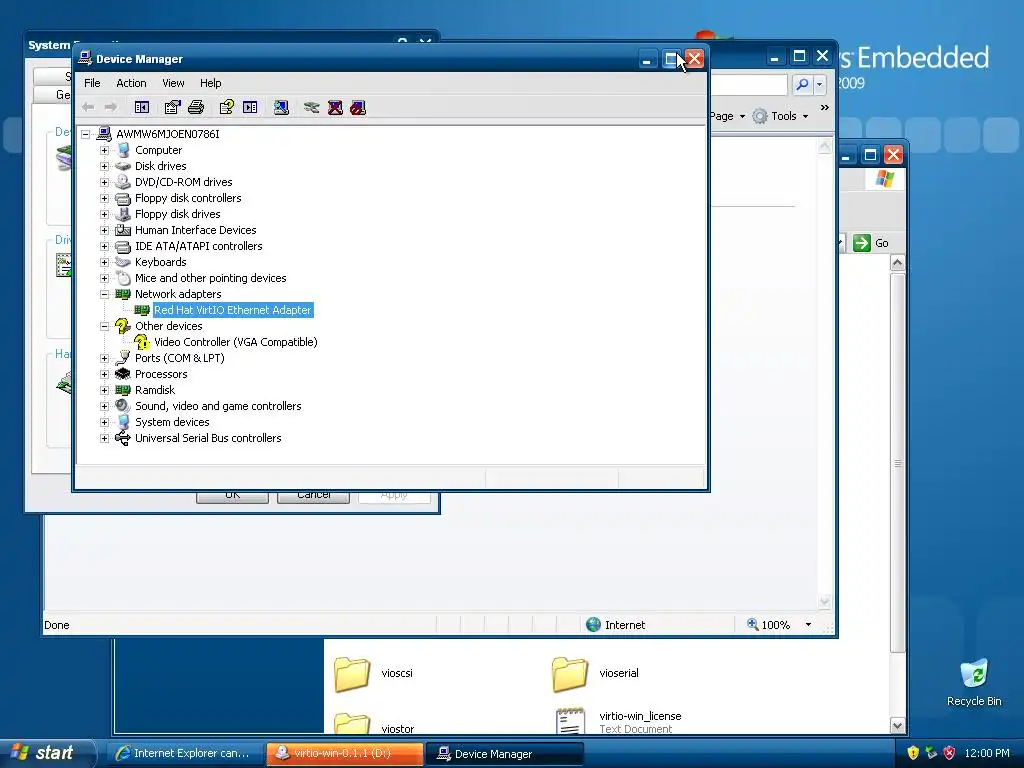Click the Help toolbar icon with question mark
This screenshot has width=1024, height=768.
pos(227,107)
